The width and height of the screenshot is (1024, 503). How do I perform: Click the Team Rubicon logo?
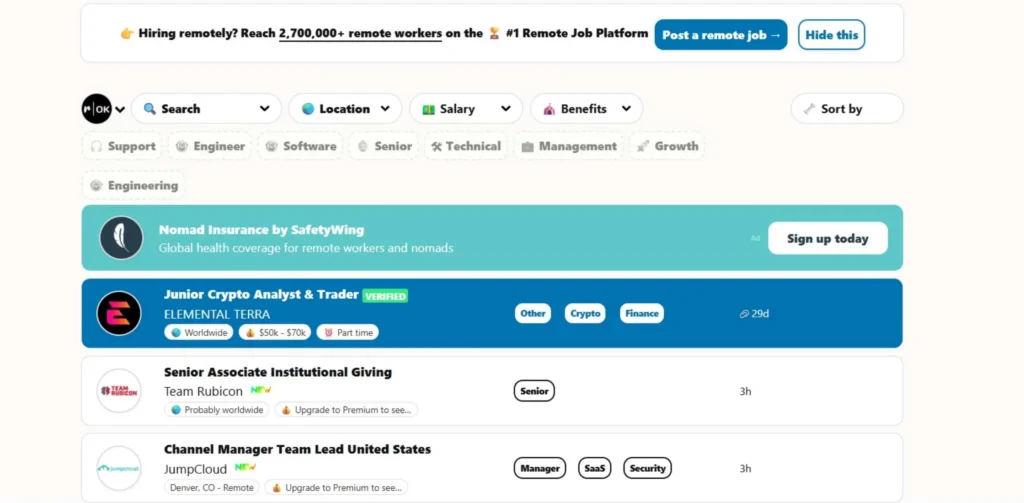[x=119, y=391]
